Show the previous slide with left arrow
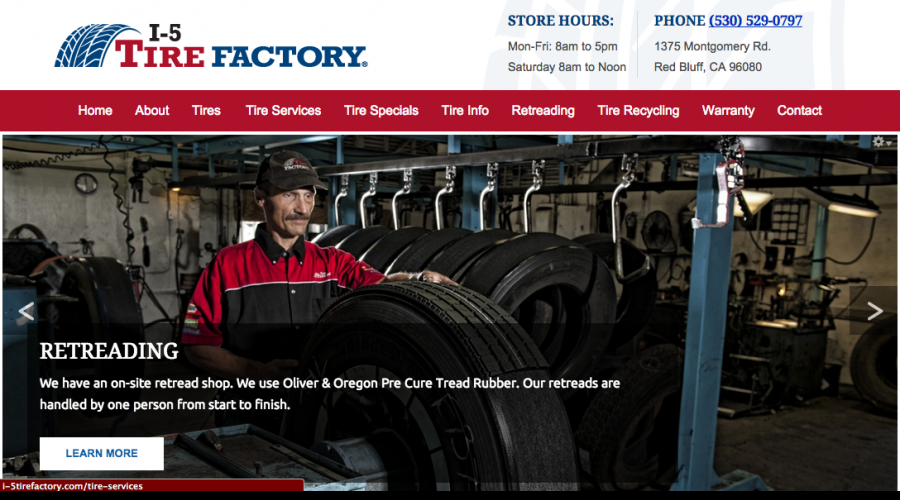 click(26, 311)
